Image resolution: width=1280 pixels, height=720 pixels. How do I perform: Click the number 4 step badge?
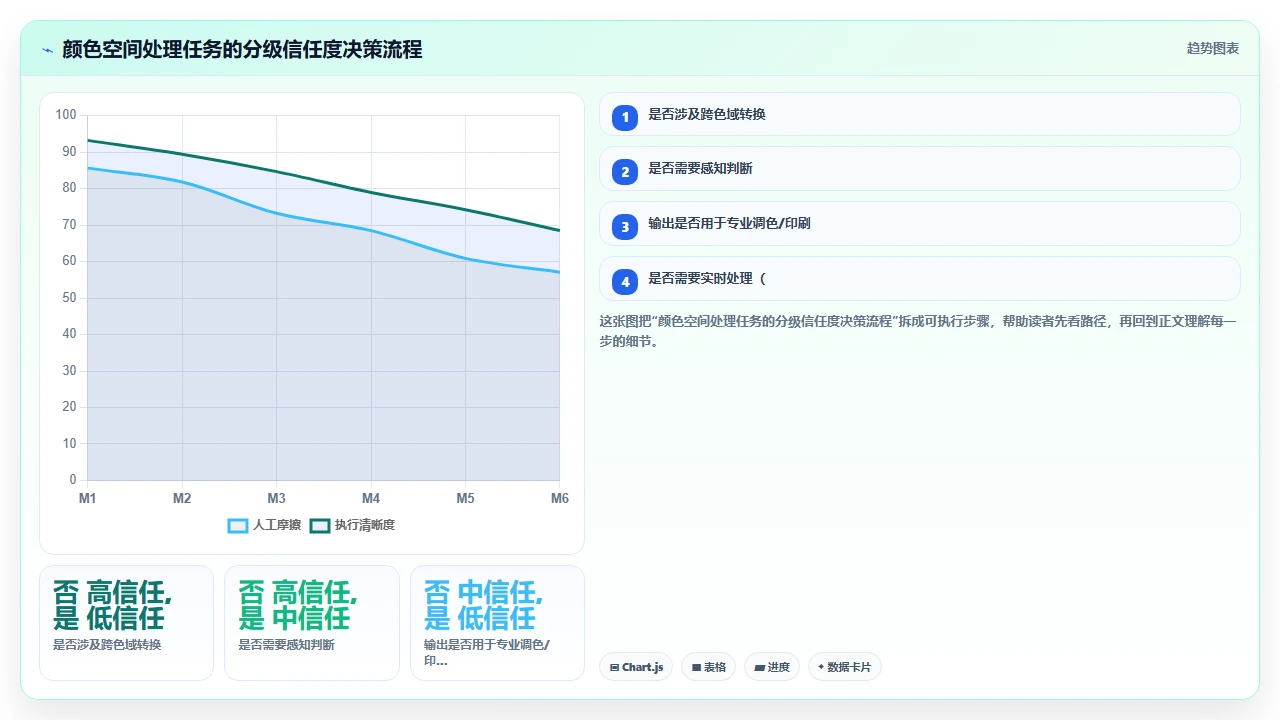click(x=625, y=282)
